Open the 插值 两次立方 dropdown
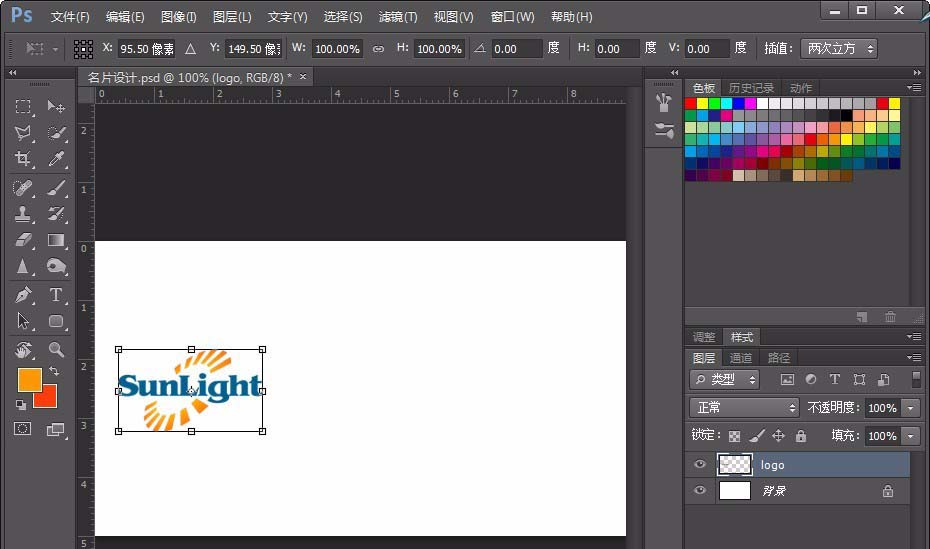930x549 pixels. tap(839, 49)
